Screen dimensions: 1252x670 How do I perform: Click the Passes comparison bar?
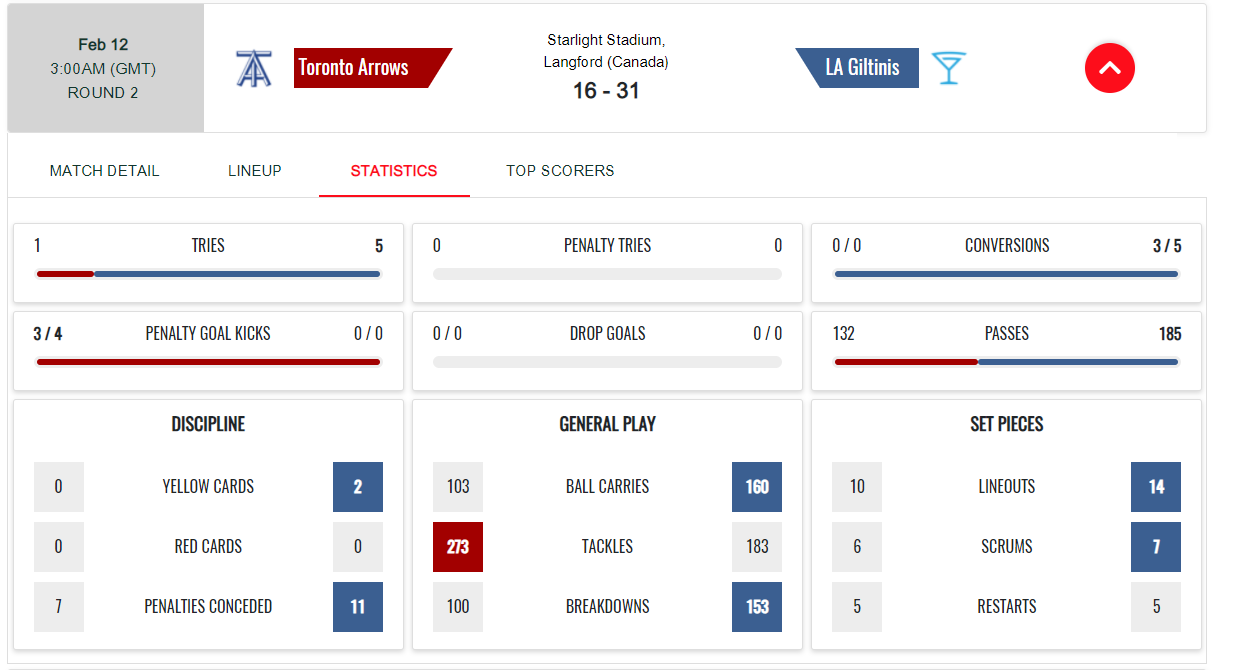[1006, 362]
